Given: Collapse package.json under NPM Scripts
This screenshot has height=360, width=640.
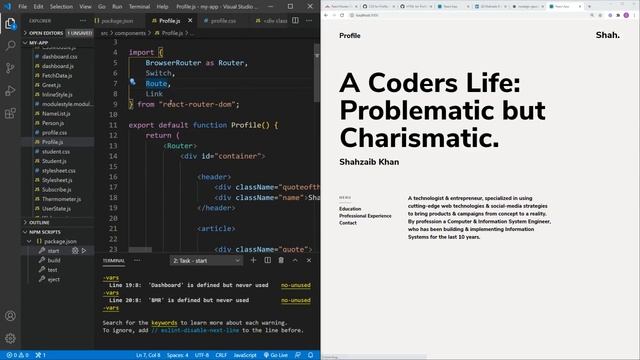Looking at the screenshot, I should (x=29, y=241).
